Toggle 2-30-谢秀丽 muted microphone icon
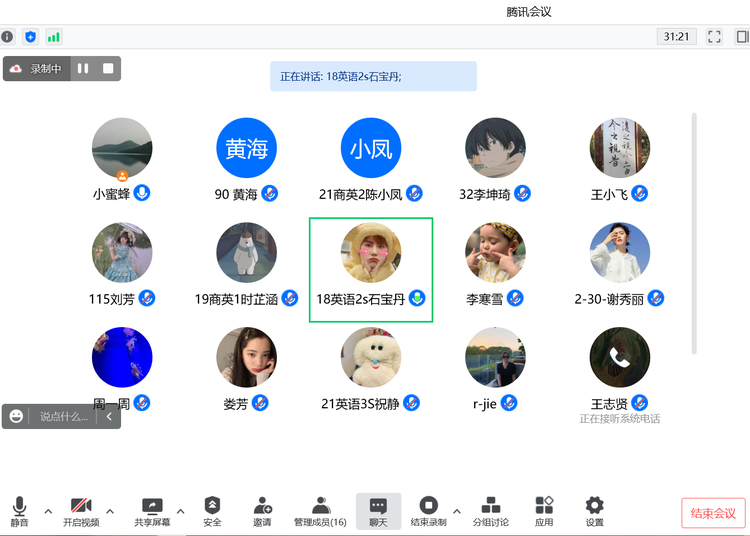This screenshot has height=536, width=750. [x=656, y=298]
